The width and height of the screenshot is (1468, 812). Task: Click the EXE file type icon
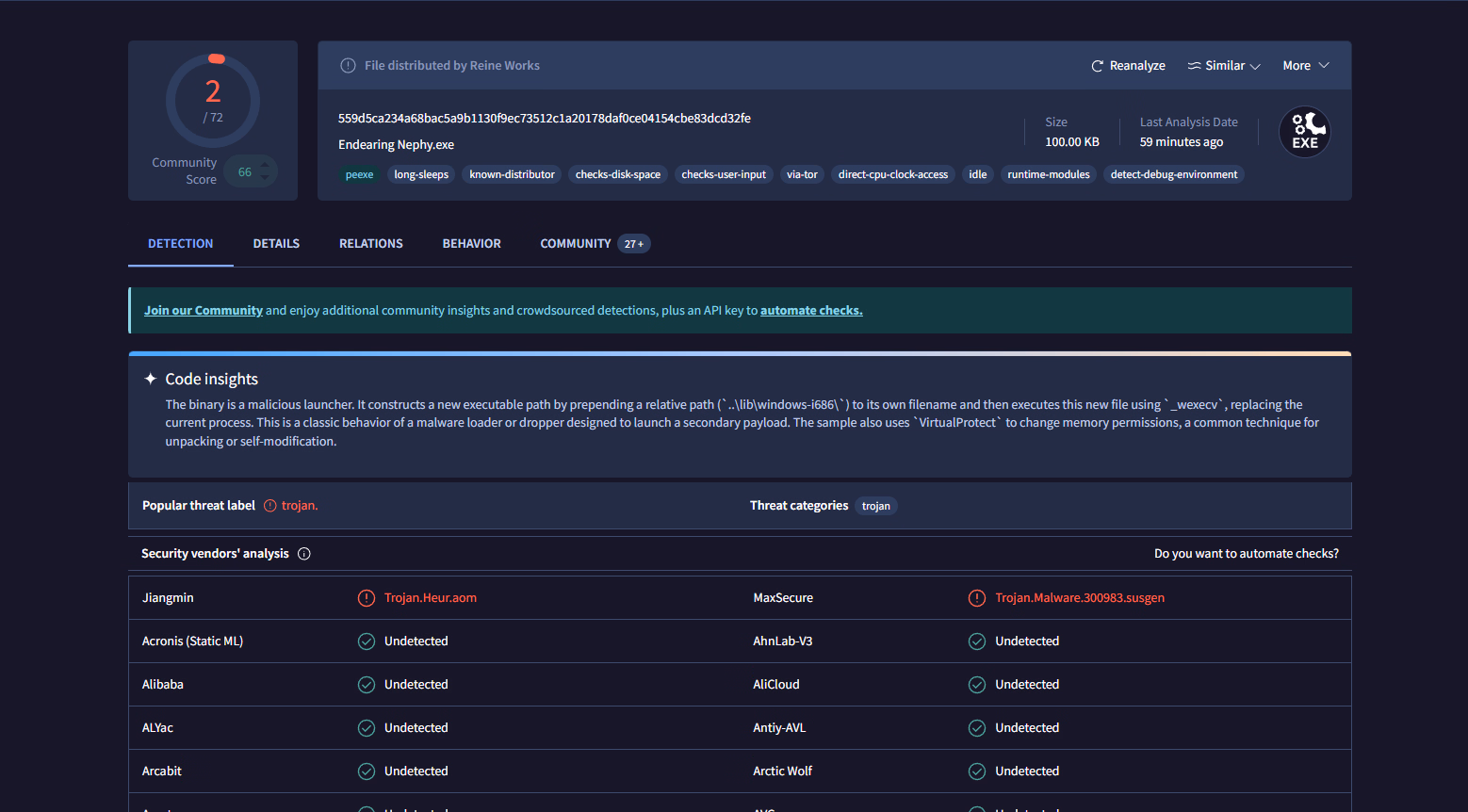tap(1304, 132)
